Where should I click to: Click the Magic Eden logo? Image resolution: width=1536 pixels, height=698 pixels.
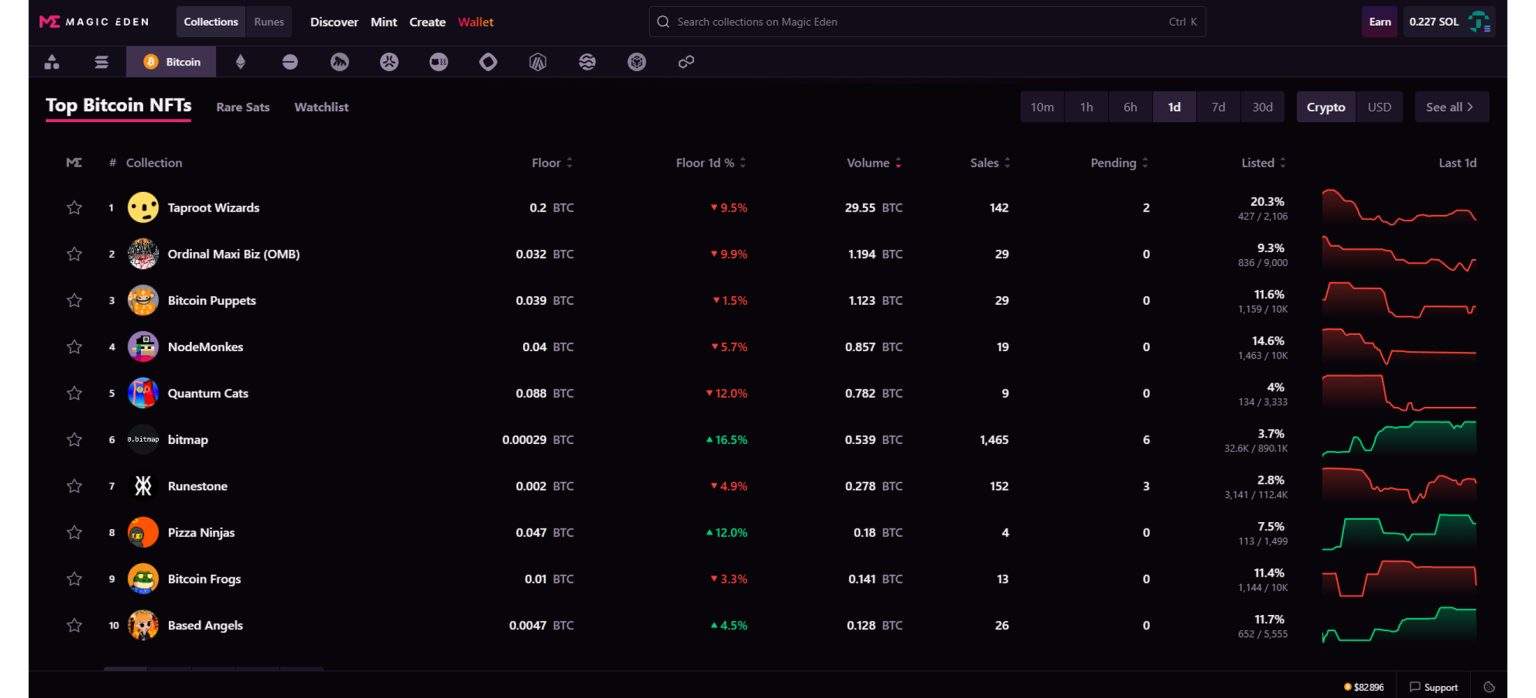[94, 22]
